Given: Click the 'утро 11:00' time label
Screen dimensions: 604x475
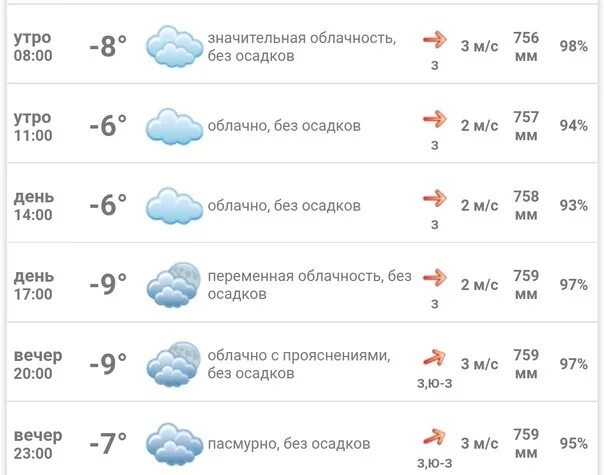Looking at the screenshot, I should 33,126.
